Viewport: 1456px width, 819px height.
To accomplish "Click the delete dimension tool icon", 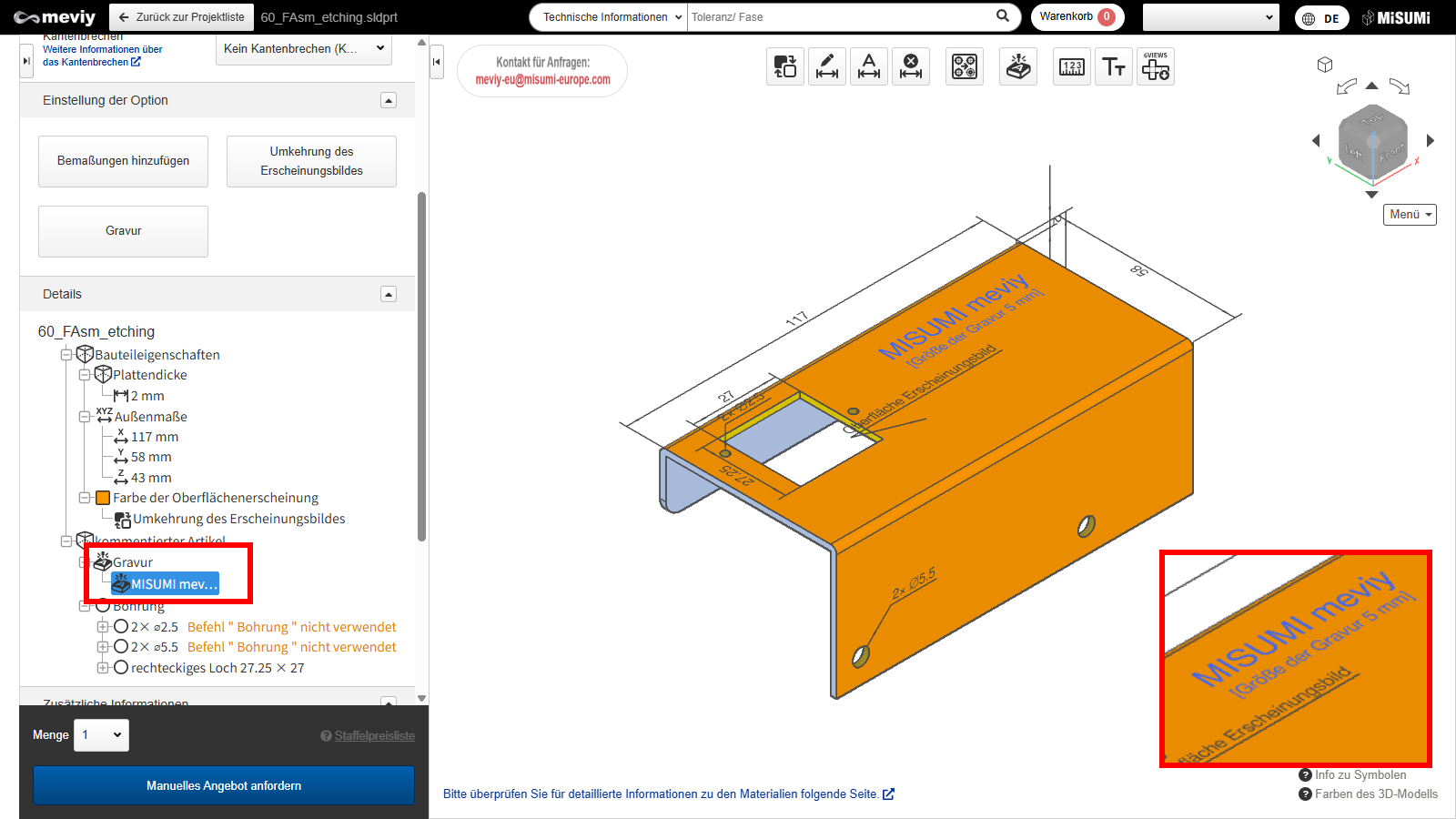I will point(910,66).
